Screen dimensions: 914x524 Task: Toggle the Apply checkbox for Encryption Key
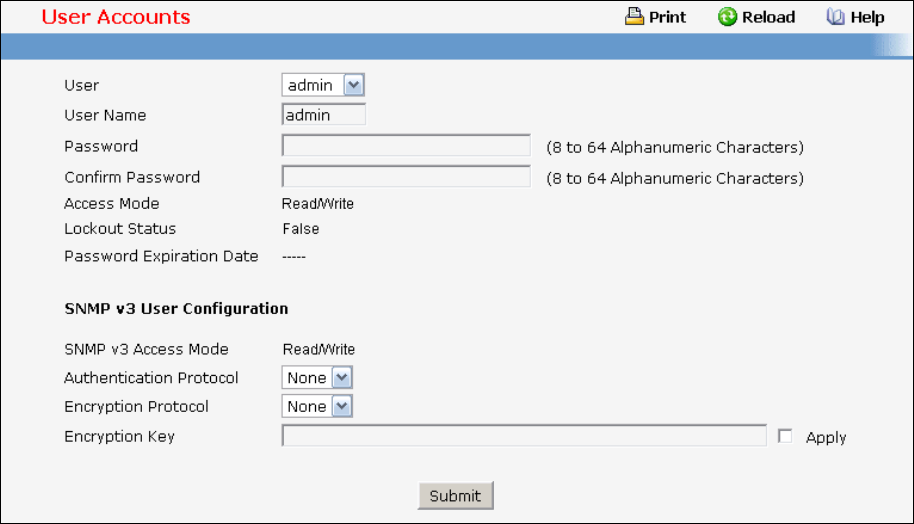(x=785, y=436)
